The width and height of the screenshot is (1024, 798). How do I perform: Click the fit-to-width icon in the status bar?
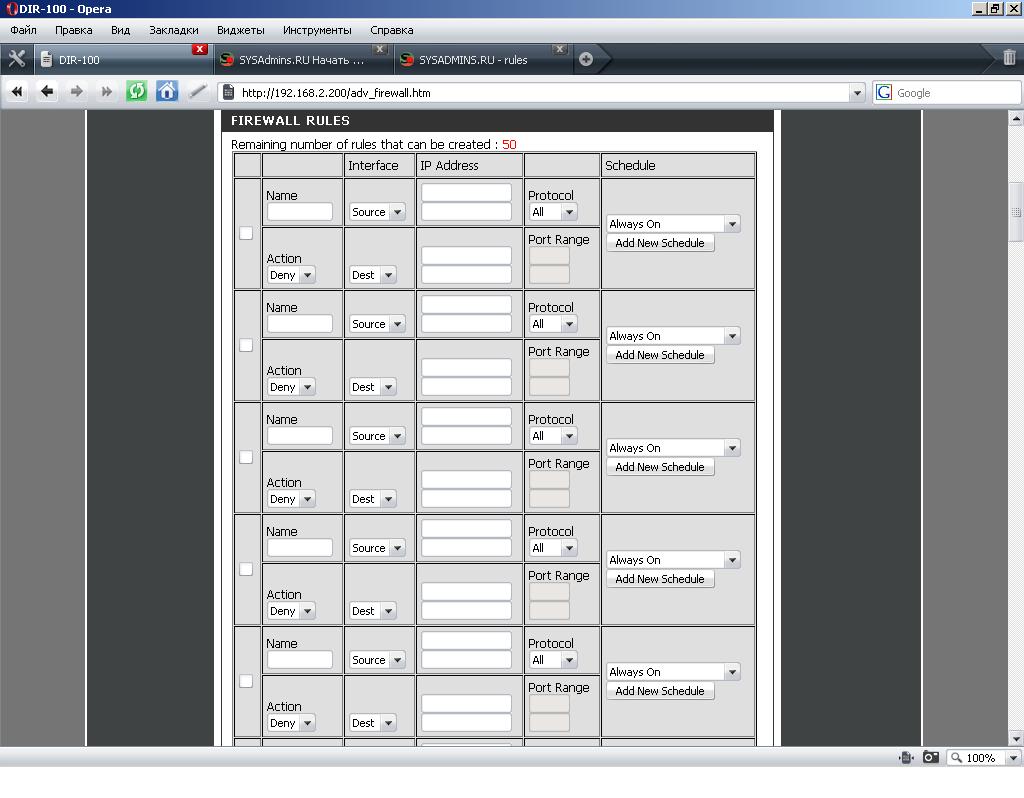(906, 758)
